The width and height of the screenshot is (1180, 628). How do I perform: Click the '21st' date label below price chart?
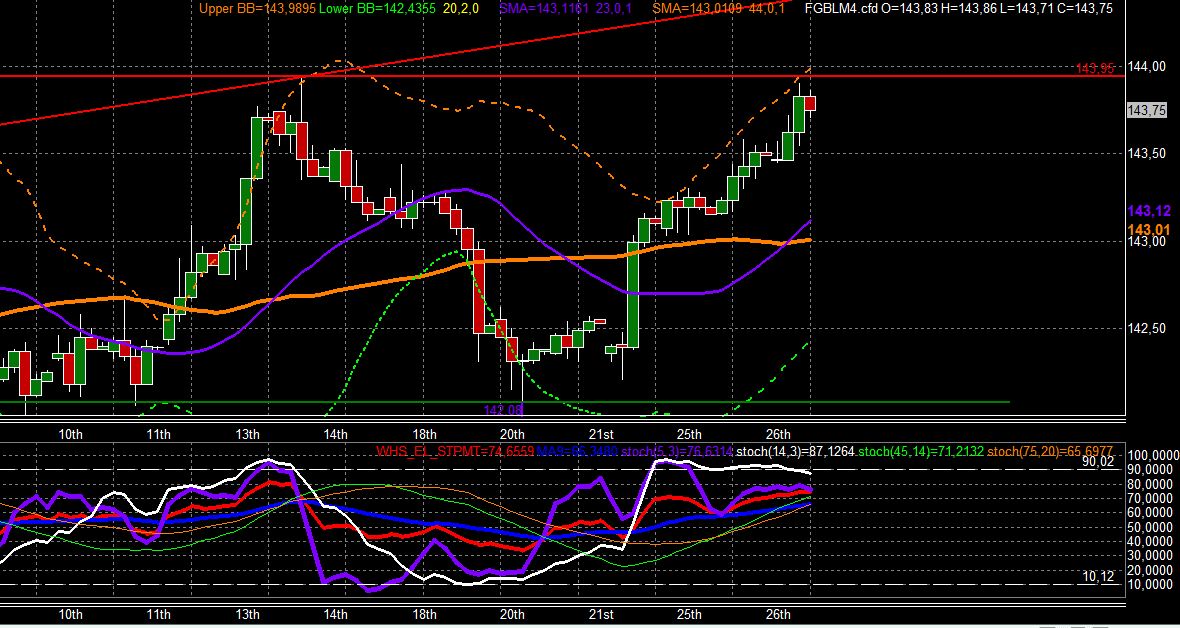tap(601, 434)
